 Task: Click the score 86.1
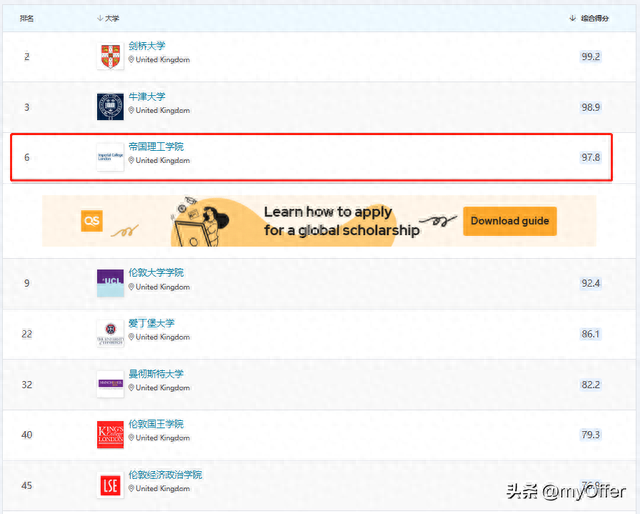591,334
